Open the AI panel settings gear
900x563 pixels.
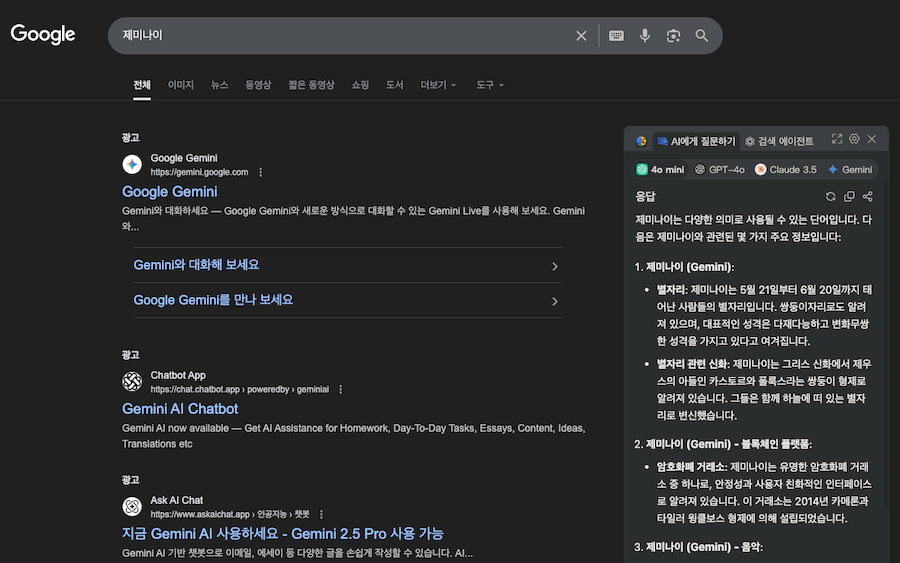coord(854,139)
